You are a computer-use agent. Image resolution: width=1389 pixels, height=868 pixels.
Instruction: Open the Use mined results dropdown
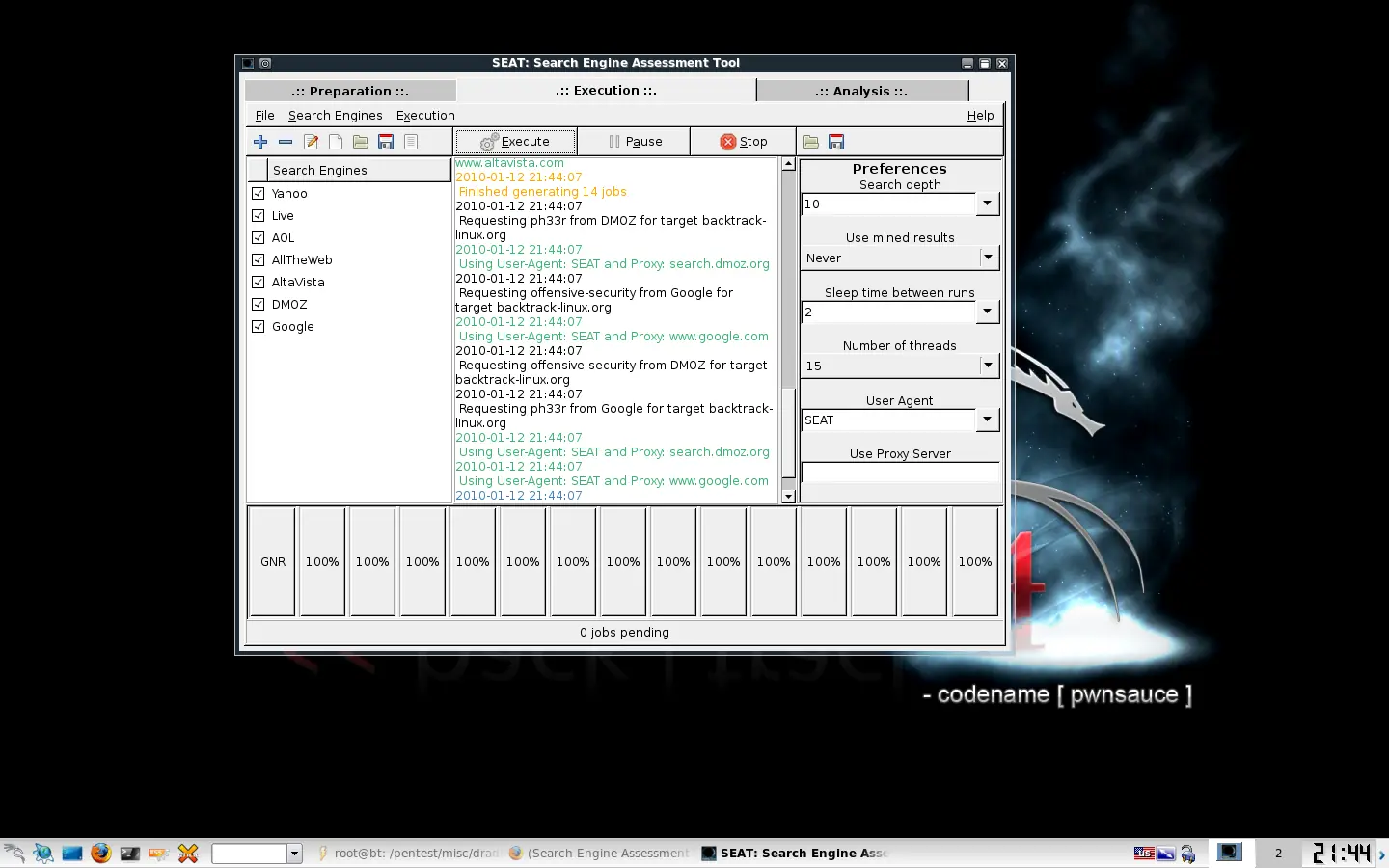click(x=987, y=258)
